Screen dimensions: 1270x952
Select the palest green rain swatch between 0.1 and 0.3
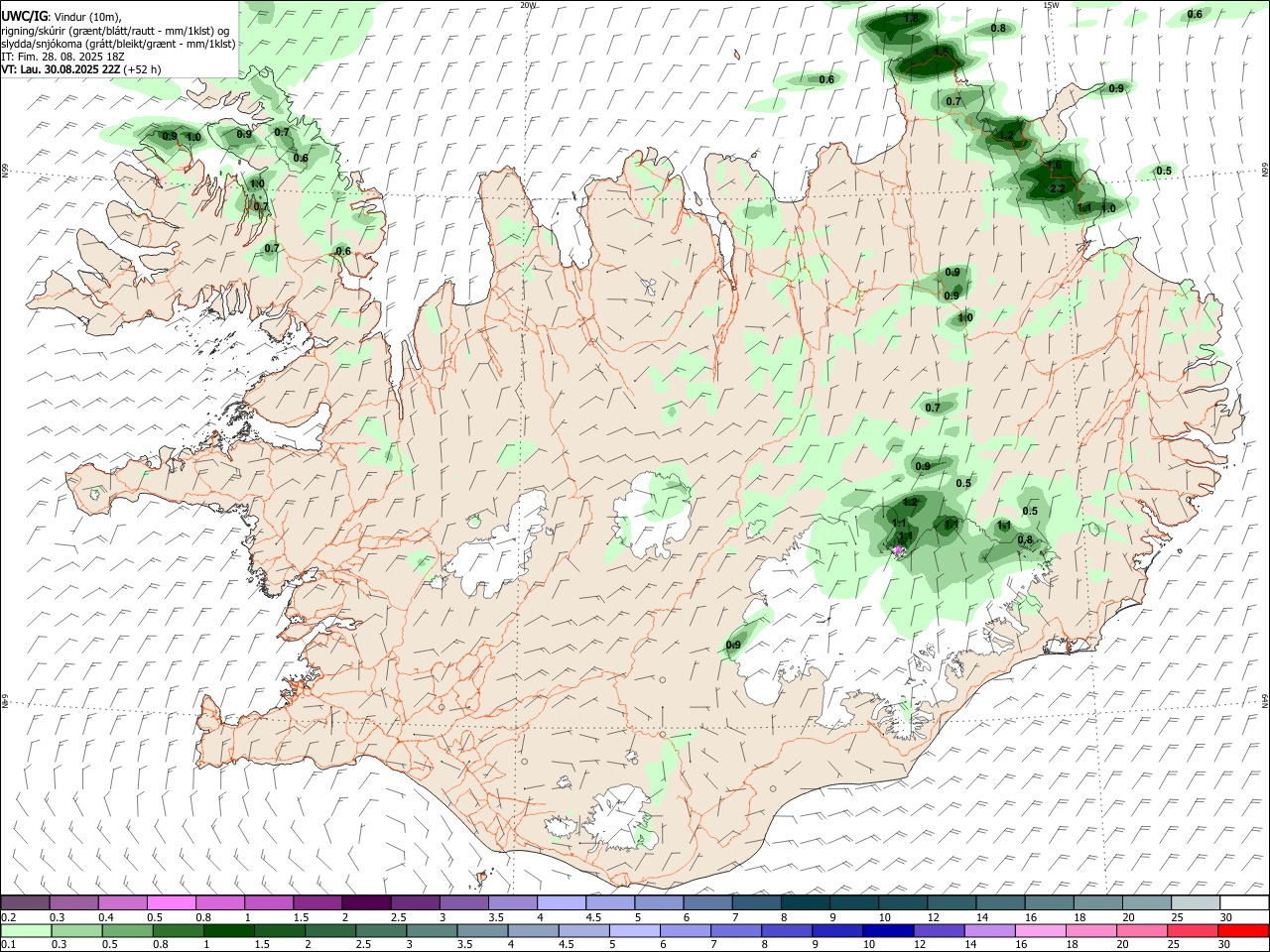point(26,930)
